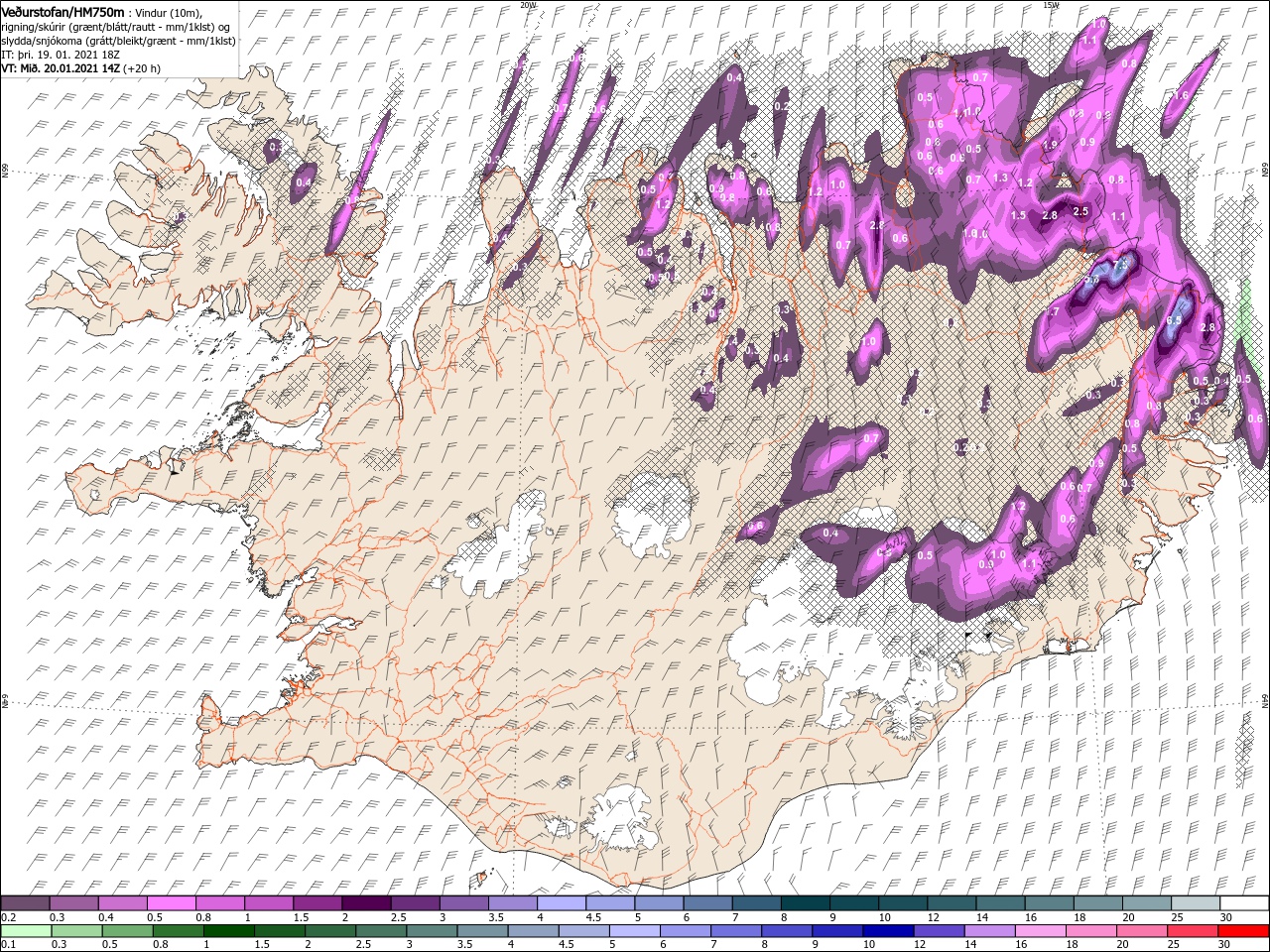The image size is (1270, 952).
Task: Click the 15W longitude label
Action: 1051,5
